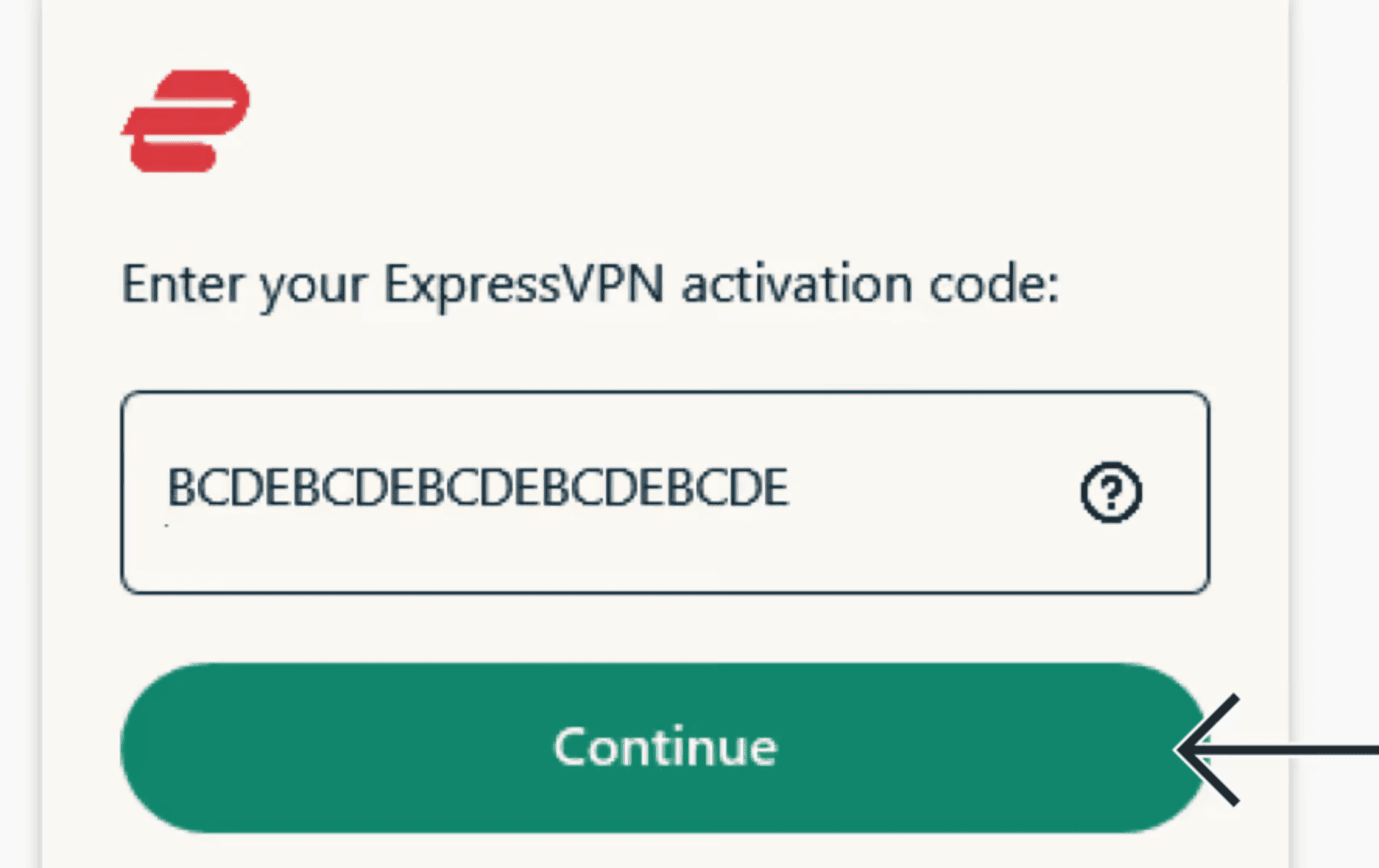Click the BCDEBCDE activation code text
Screen dimensions: 1379x868
pyautogui.click(x=478, y=488)
